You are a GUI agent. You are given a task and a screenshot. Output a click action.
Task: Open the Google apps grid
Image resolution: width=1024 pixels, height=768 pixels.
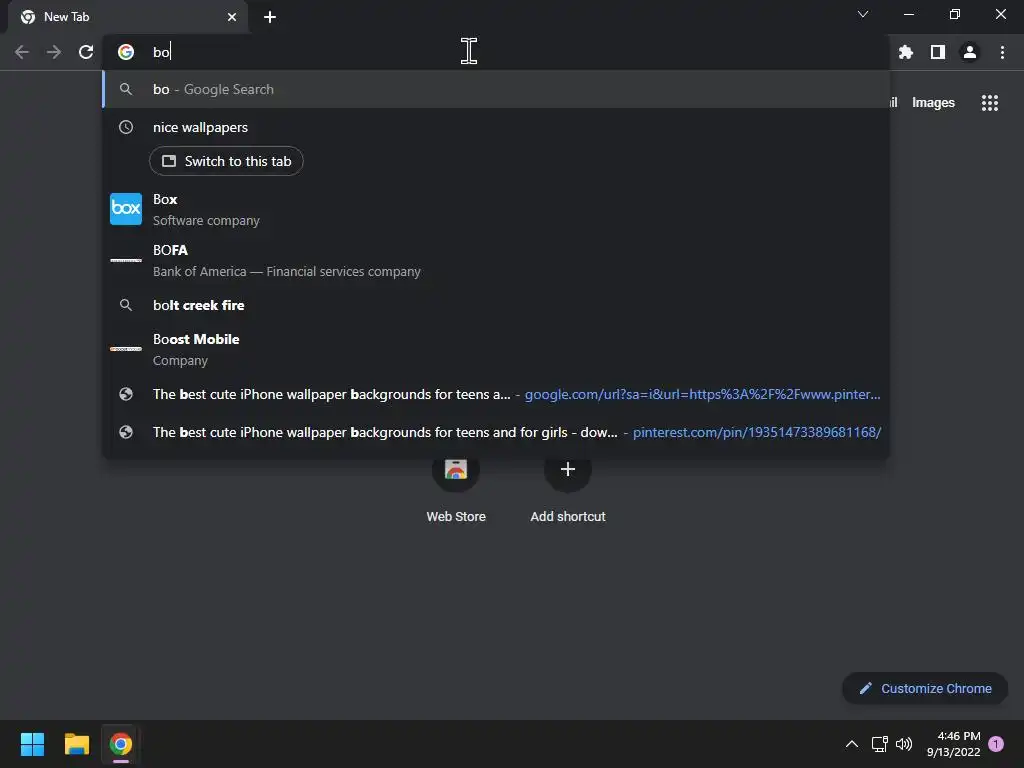coord(990,103)
